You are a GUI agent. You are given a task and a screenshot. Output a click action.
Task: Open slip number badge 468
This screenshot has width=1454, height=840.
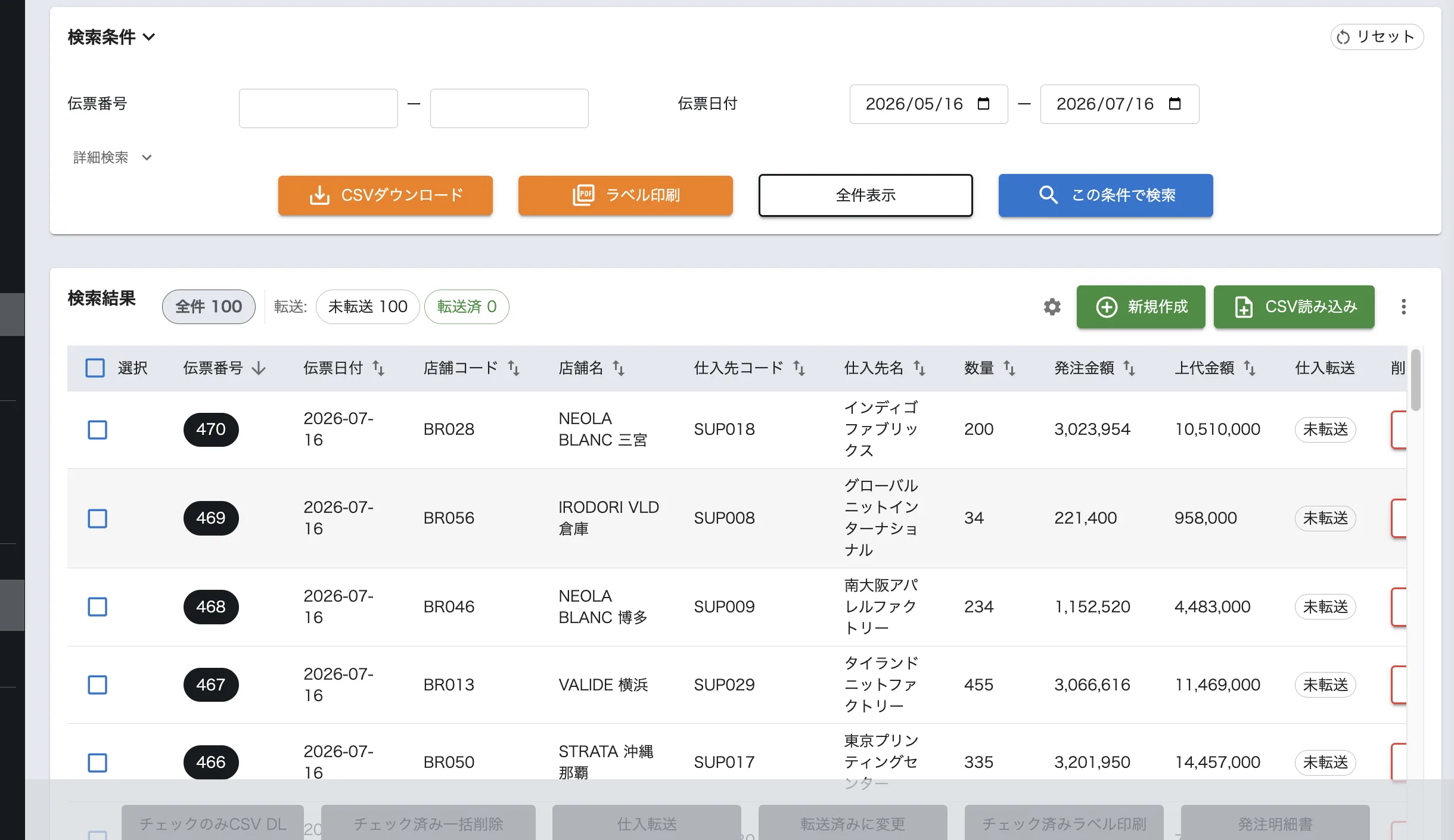coord(211,607)
